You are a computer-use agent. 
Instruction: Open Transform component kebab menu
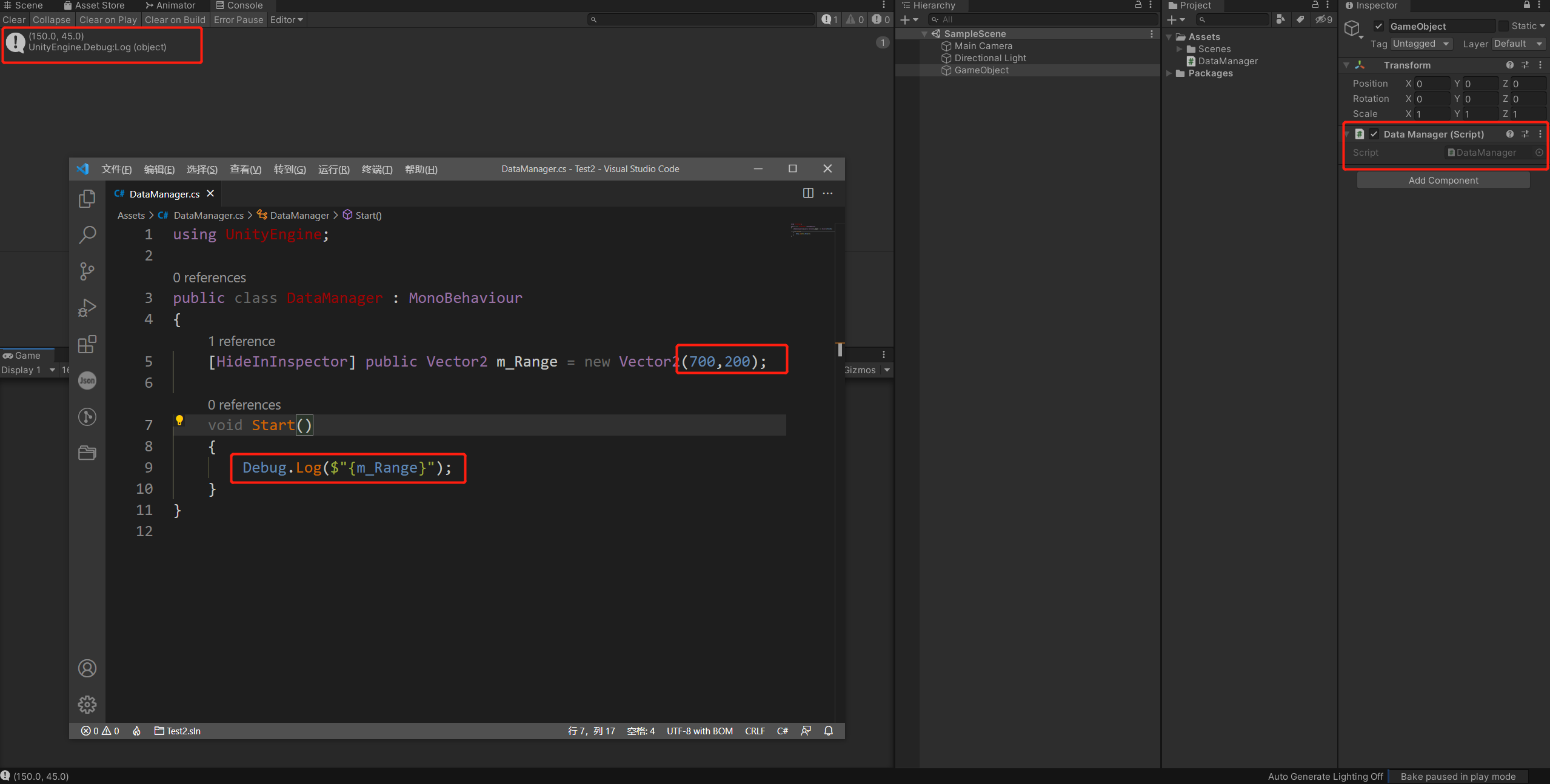click(1540, 65)
